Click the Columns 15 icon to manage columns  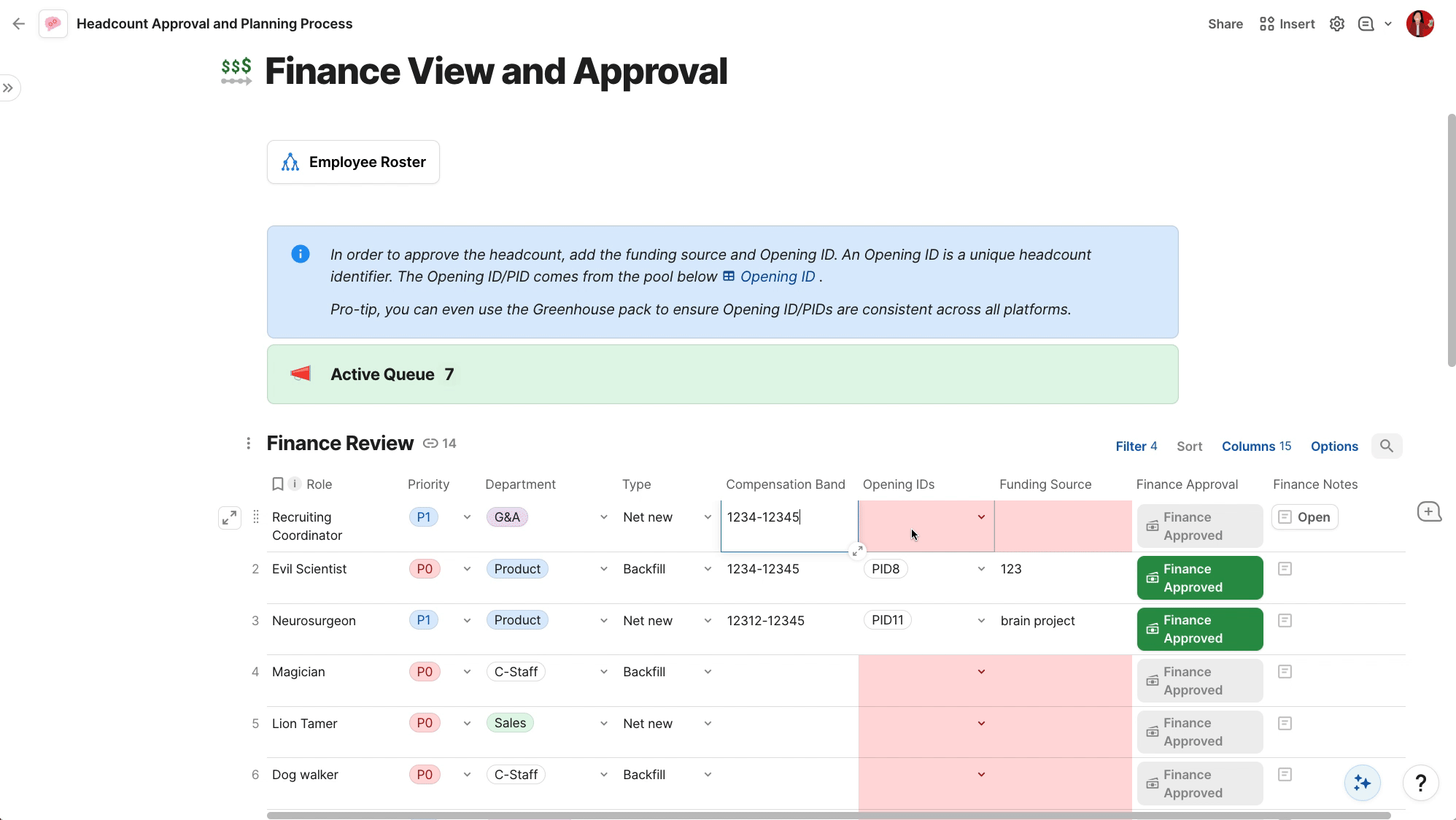point(1256,445)
